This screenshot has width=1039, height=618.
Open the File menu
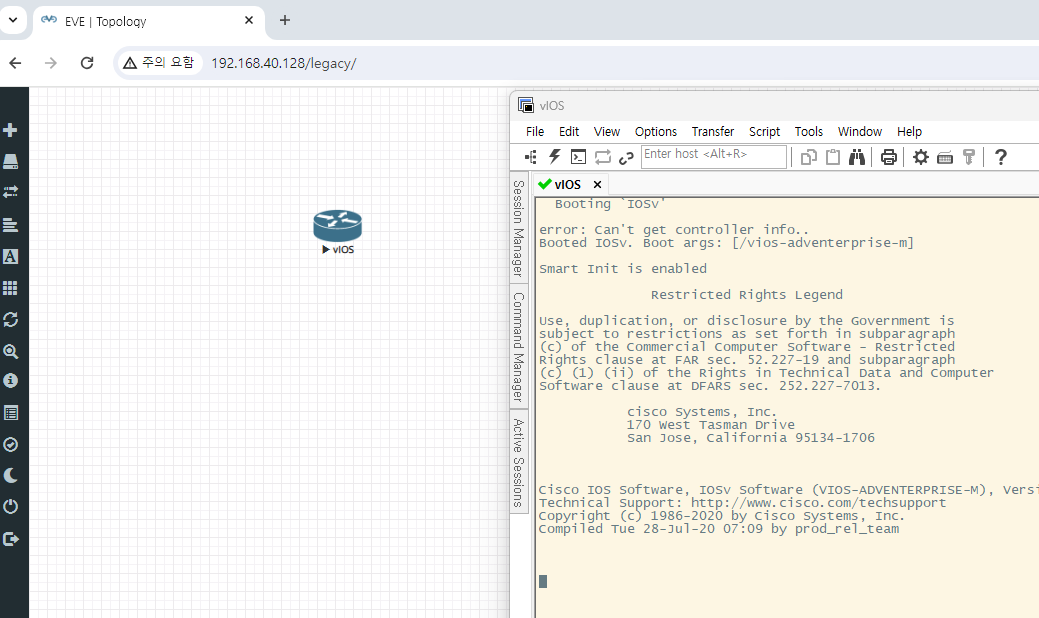[535, 131]
